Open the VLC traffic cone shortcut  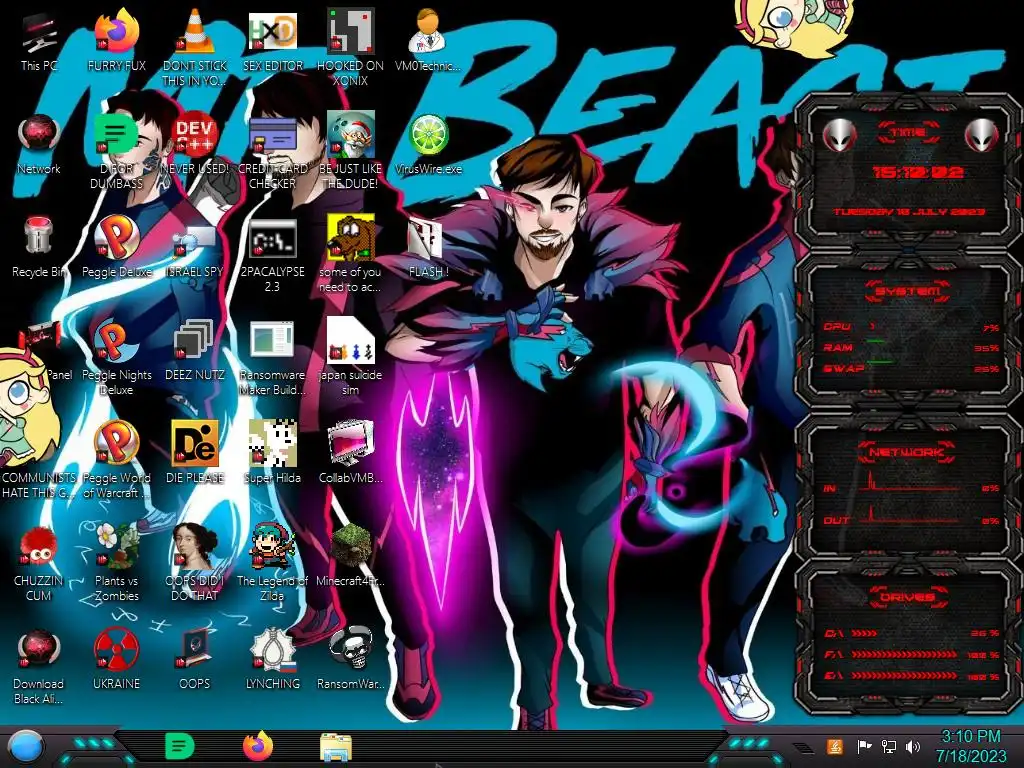(x=195, y=47)
